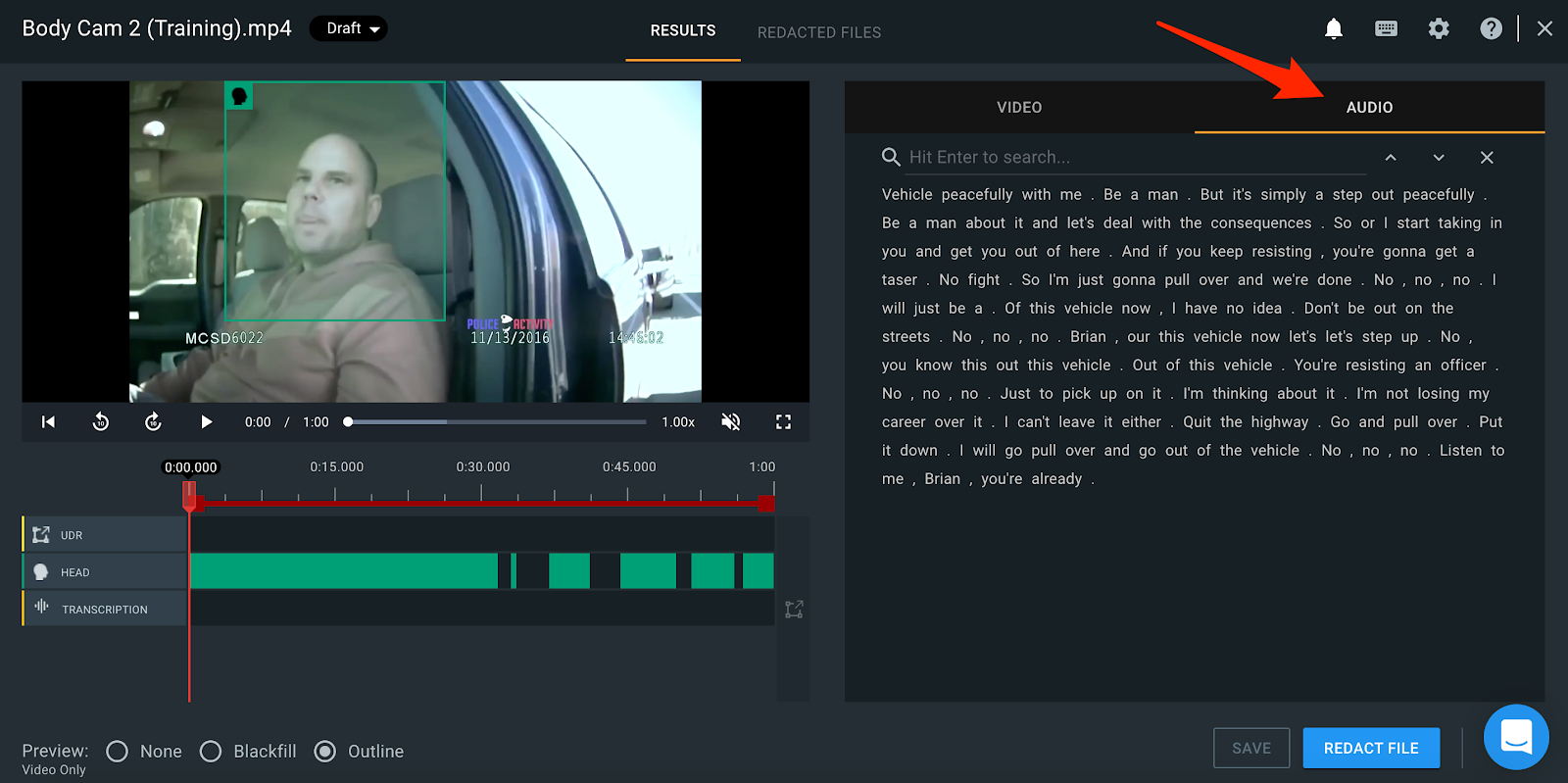Click in the transcript search field
Image resolution: width=1568 pixels, height=783 pixels.
coord(1127,158)
